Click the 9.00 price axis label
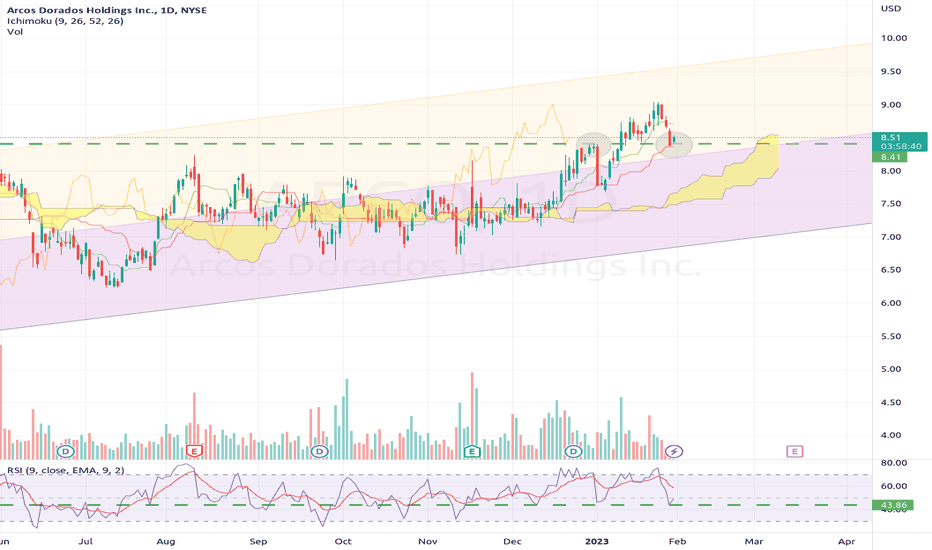This screenshot has width=932, height=550. click(x=891, y=105)
